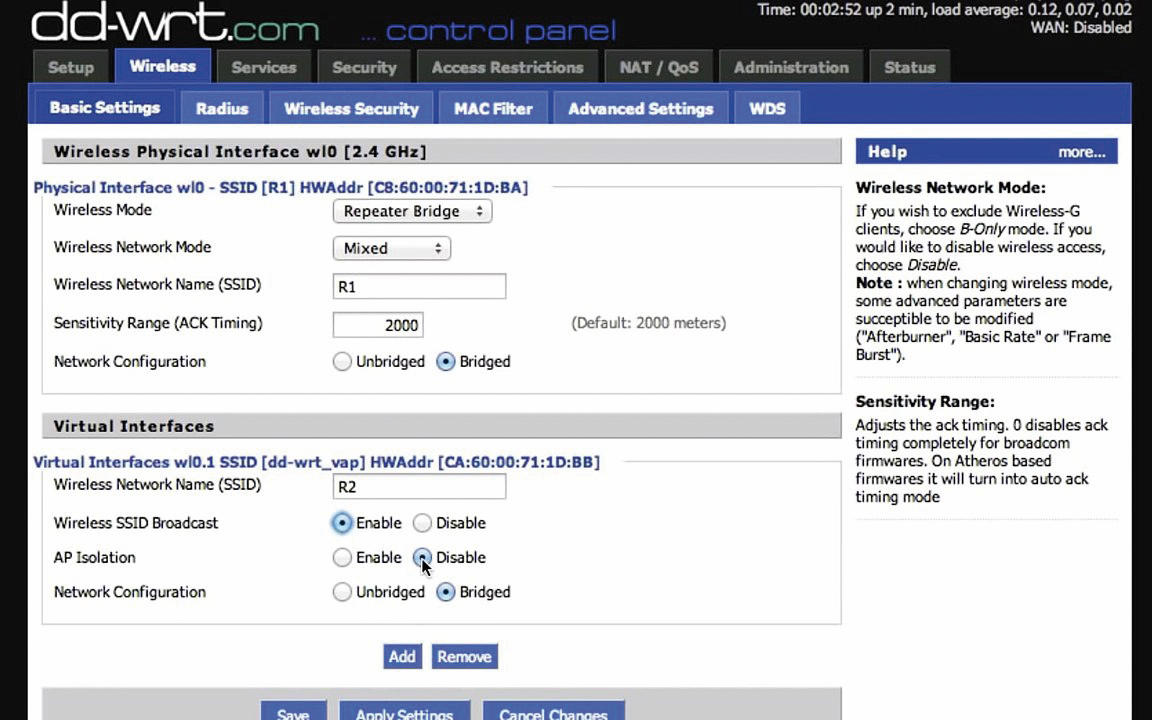Open the Status main tab
The height and width of the screenshot is (720, 1152).
(x=910, y=67)
